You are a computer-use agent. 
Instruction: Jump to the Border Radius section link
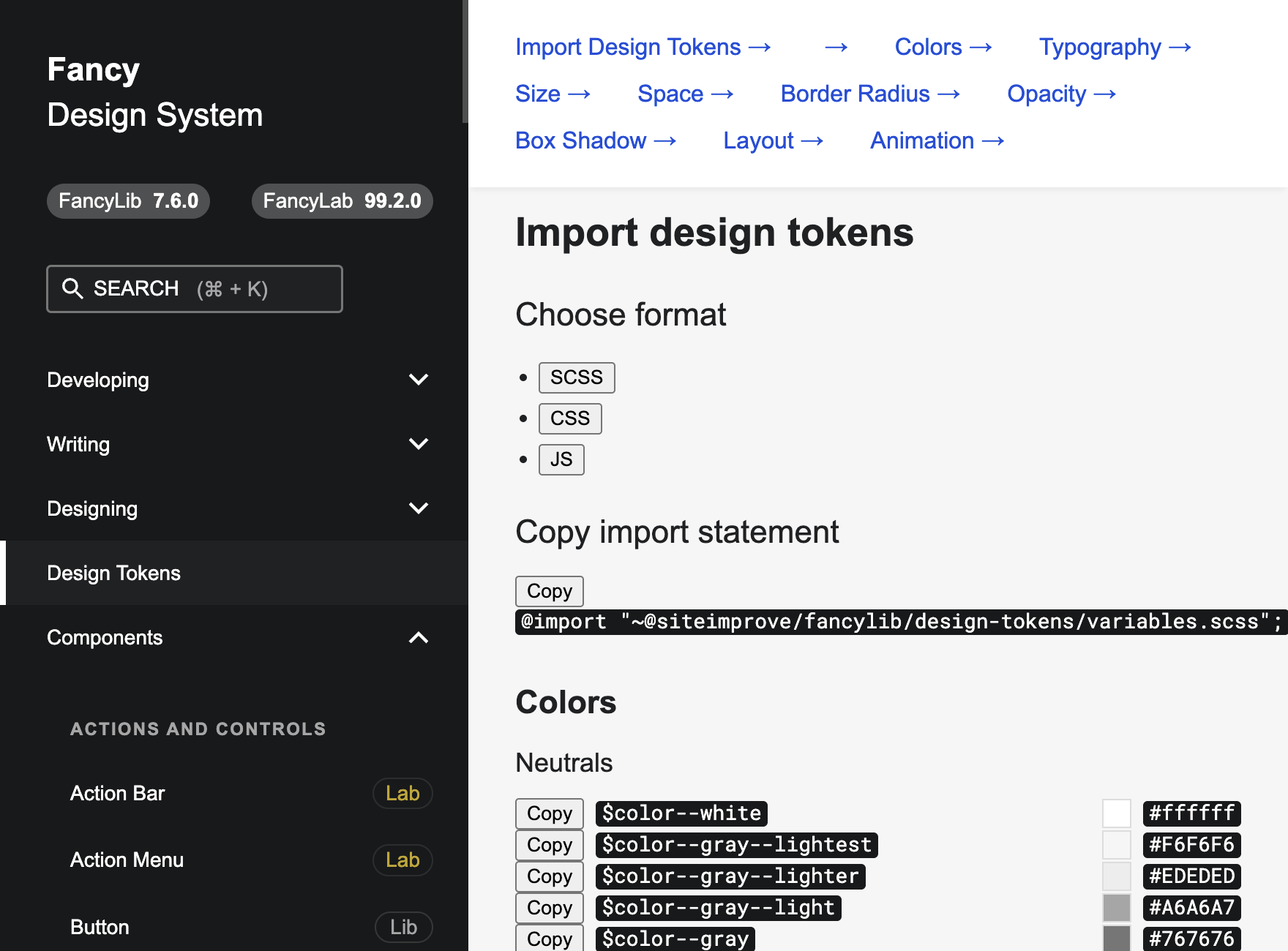click(x=870, y=94)
